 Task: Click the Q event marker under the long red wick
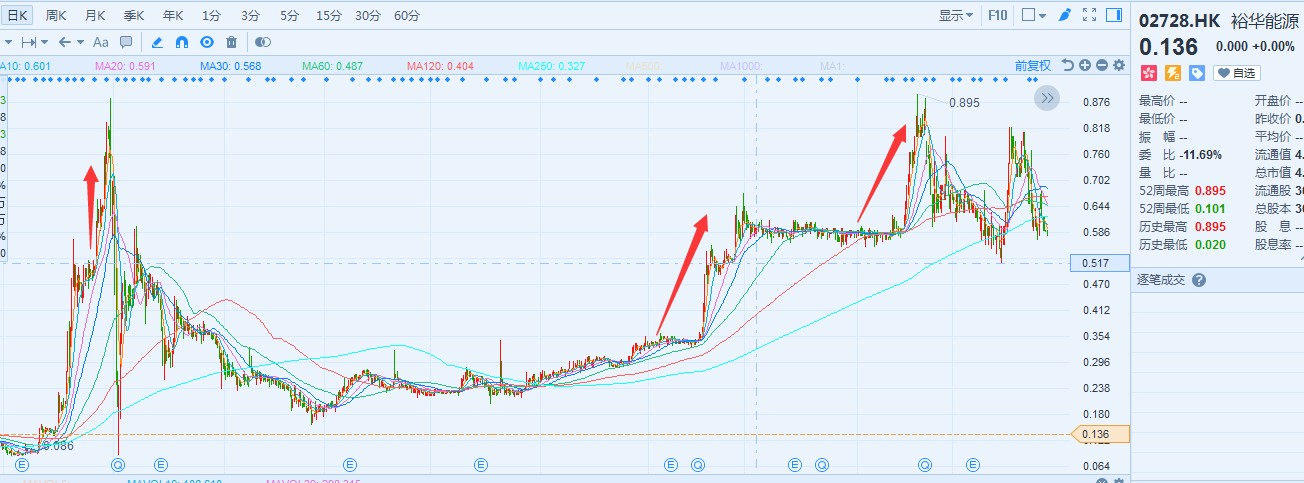pos(118,465)
